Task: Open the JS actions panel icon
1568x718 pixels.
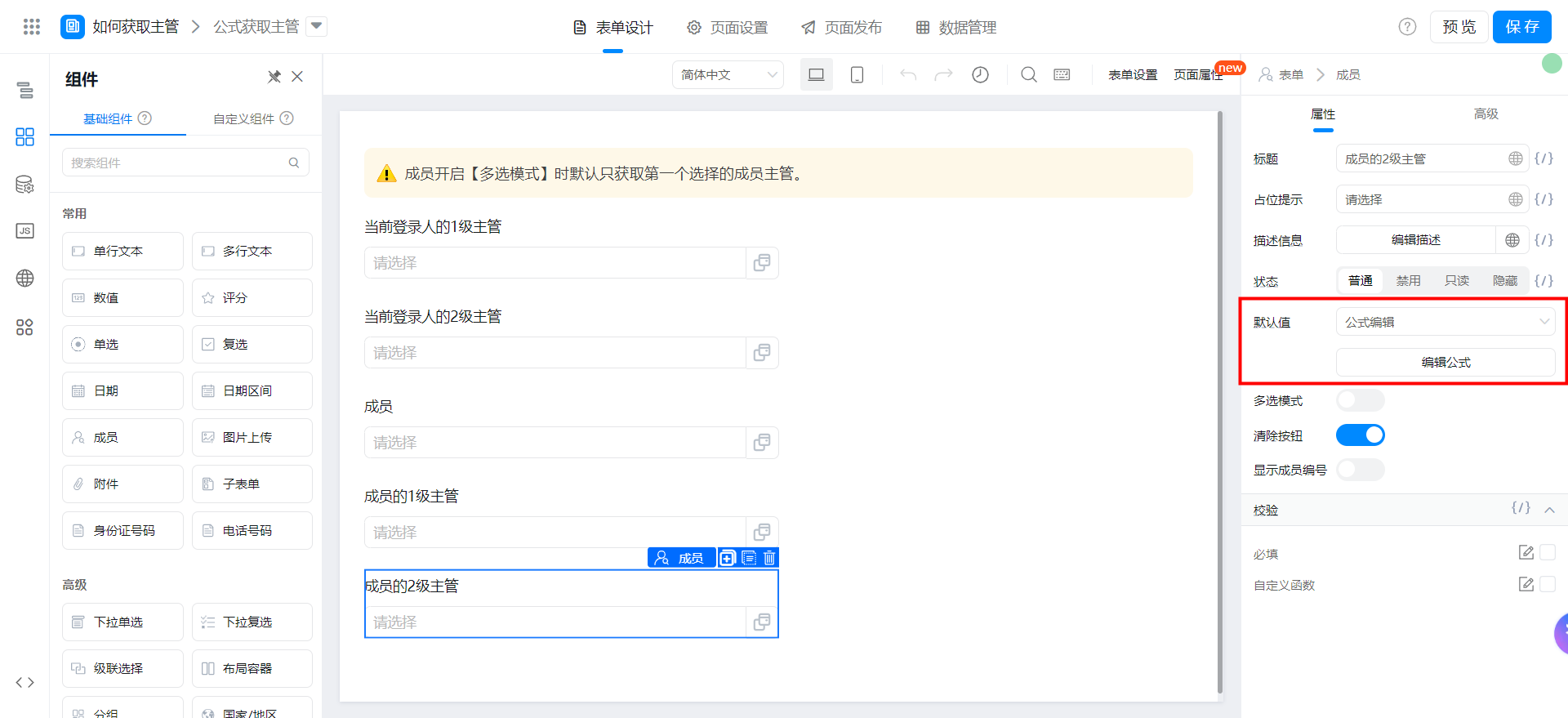Action: (25, 231)
